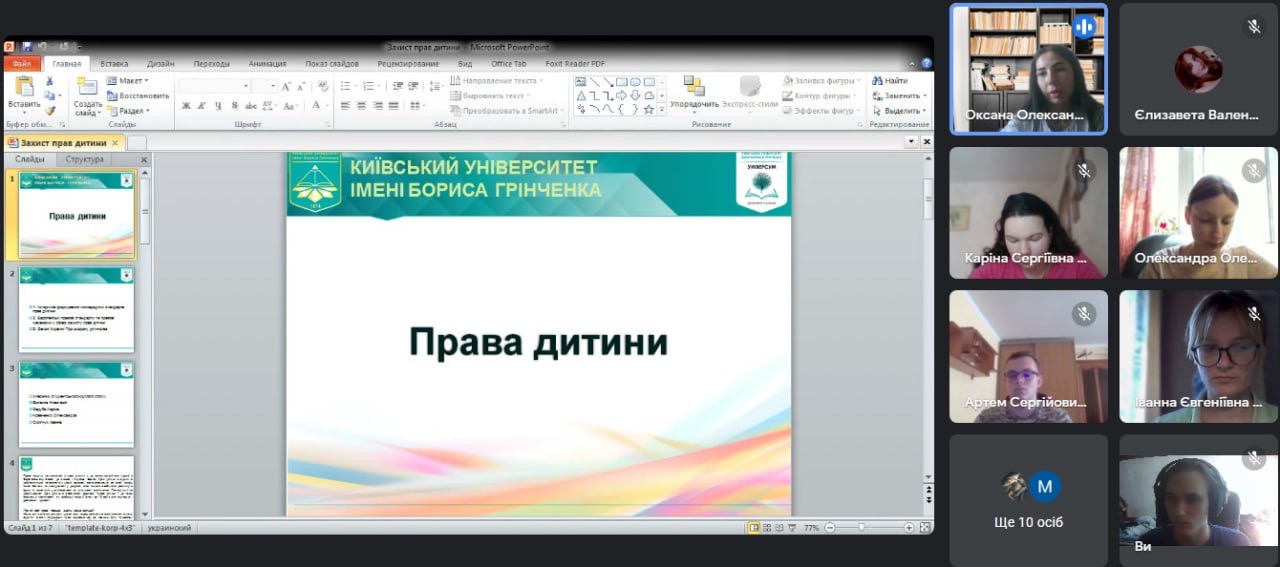Switch to the Дизайн ribbon tab
The image size is (1280, 567).
pos(160,63)
